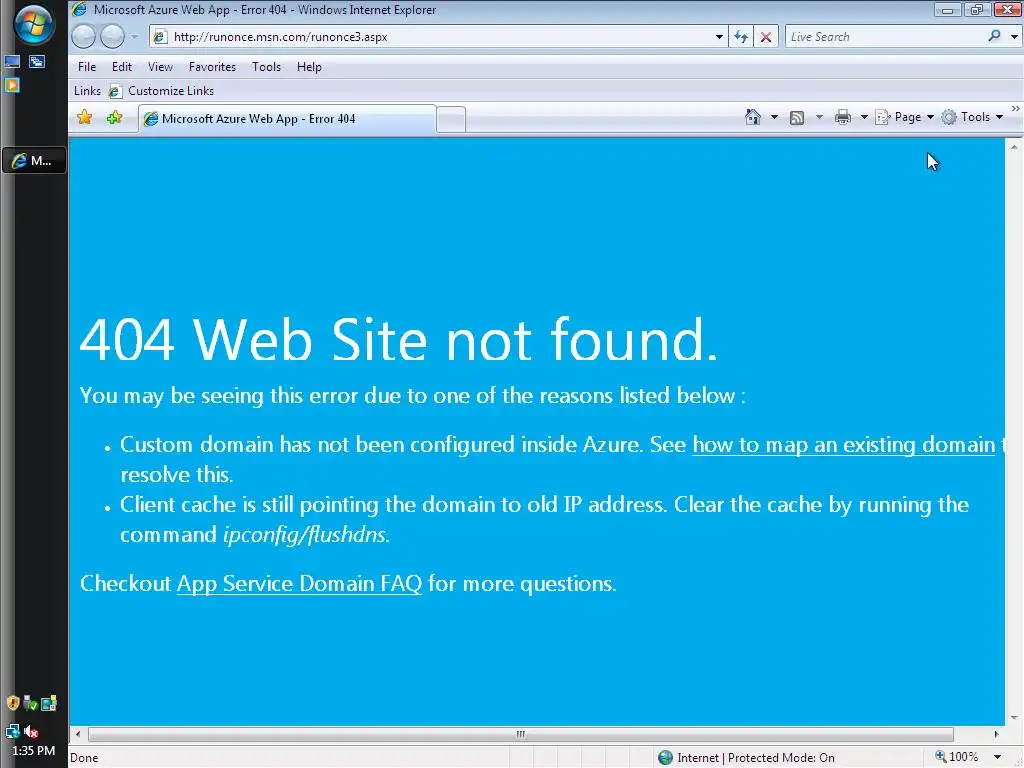Screen dimensions: 1024x768
Task: Open the File menu
Action: (x=87, y=67)
